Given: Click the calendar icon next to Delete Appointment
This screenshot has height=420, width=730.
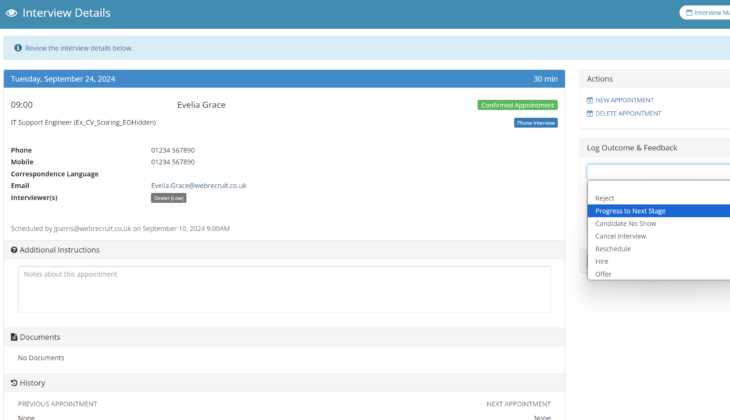Looking at the screenshot, I should pos(590,113).
